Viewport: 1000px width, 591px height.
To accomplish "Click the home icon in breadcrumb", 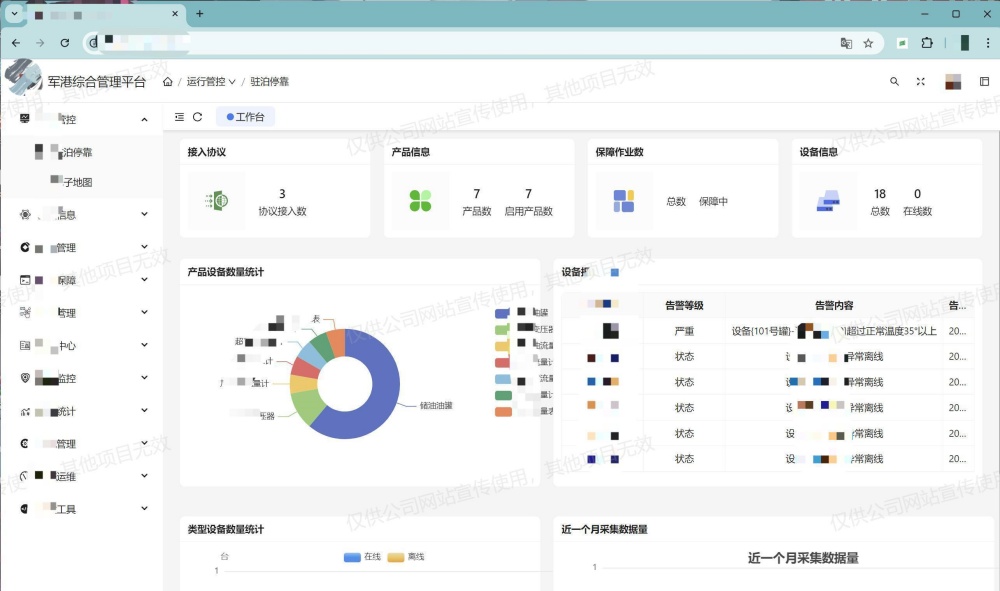I will point(168,82).
